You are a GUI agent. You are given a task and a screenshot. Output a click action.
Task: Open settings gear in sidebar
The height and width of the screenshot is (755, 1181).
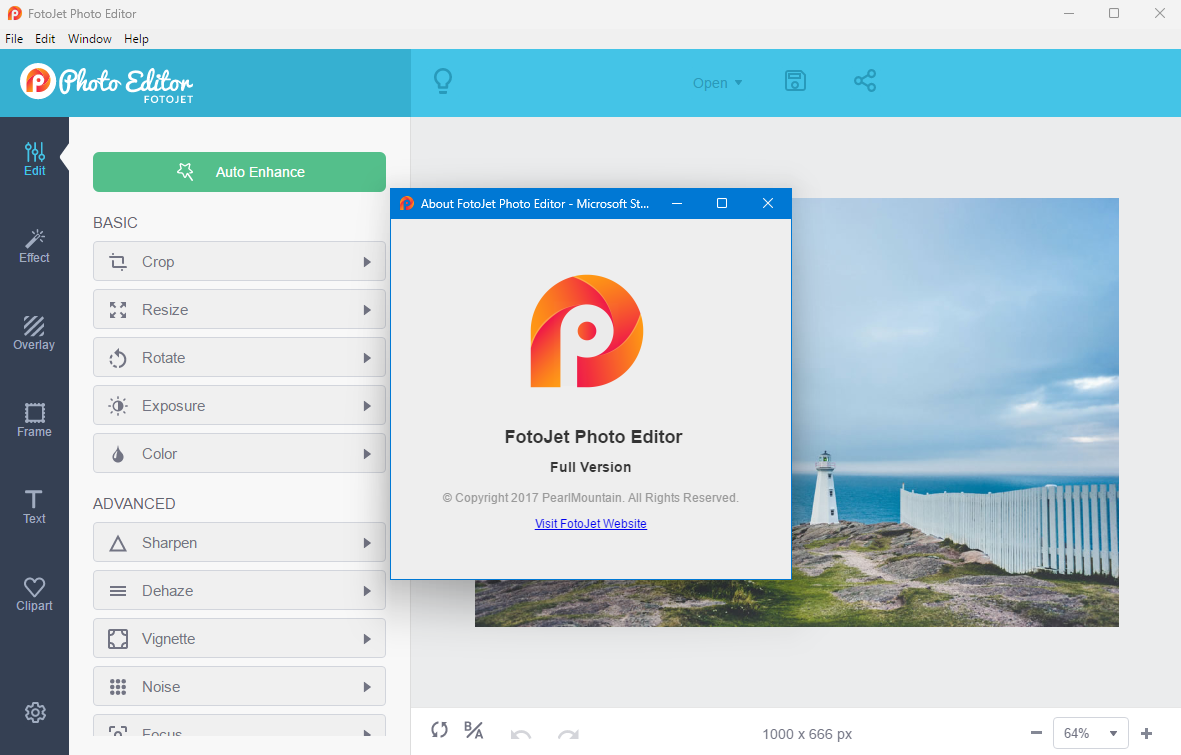[x=35, y=713]
